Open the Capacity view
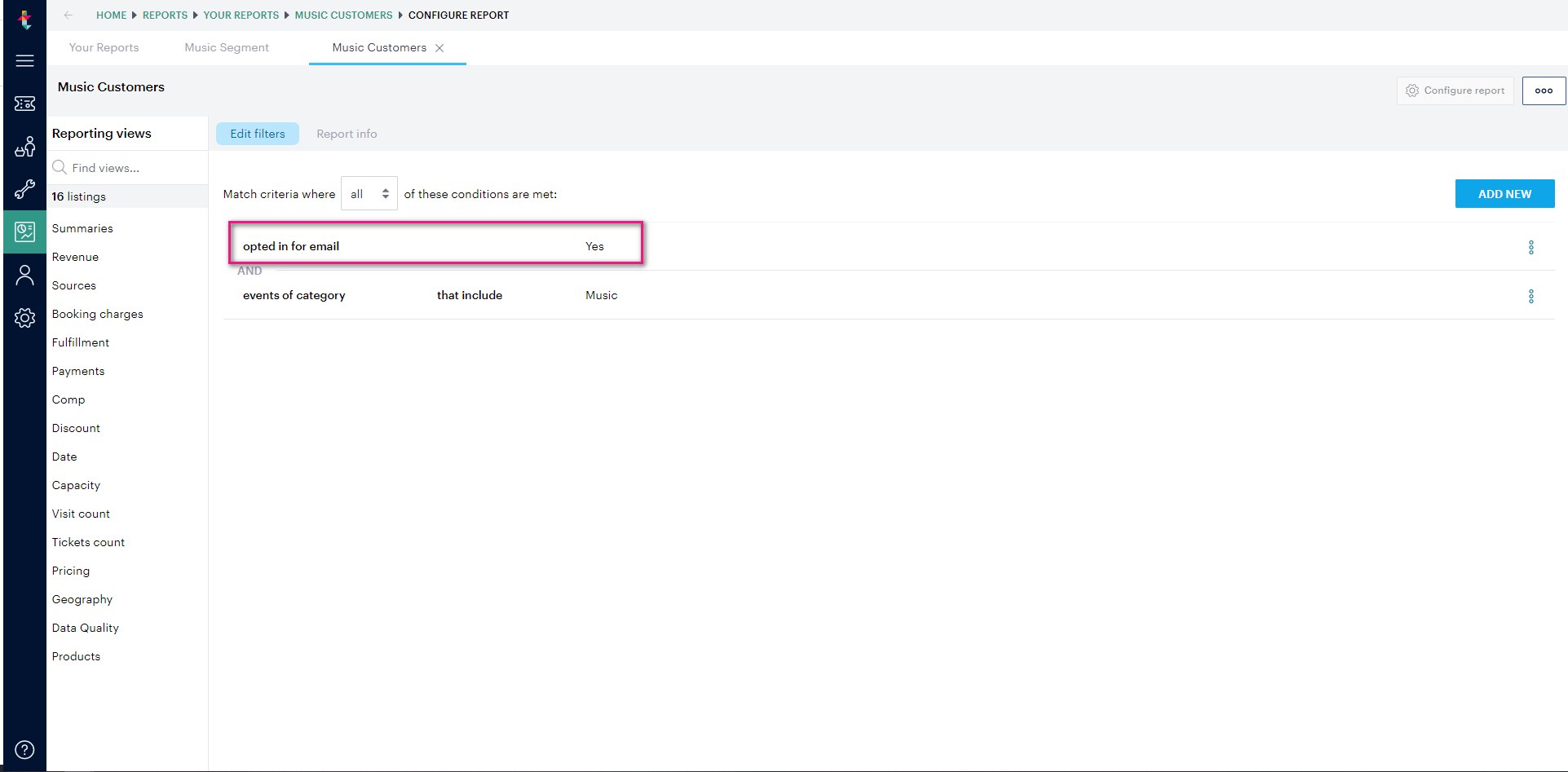This screenshot has height=772, width=1568. coord(76,485)
